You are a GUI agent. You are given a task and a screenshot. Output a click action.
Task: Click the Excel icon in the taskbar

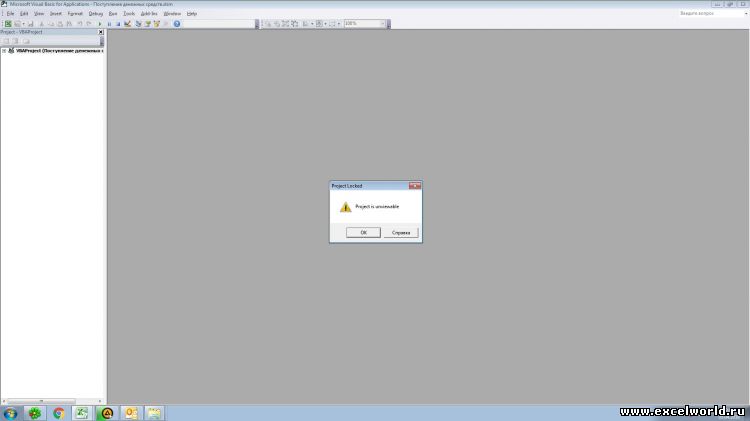pos(82,412)
